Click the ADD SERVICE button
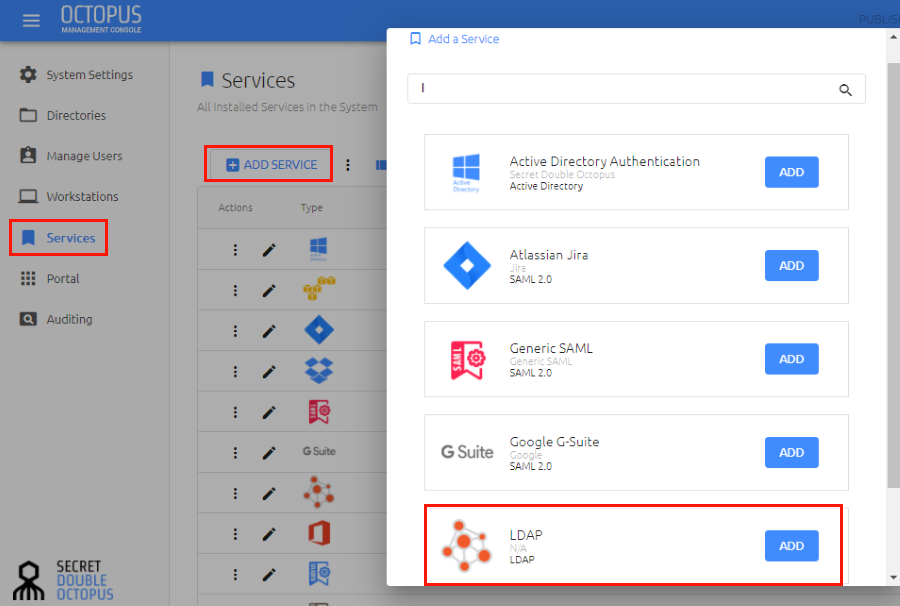The image size is (900, 606). tap(269, 165)
